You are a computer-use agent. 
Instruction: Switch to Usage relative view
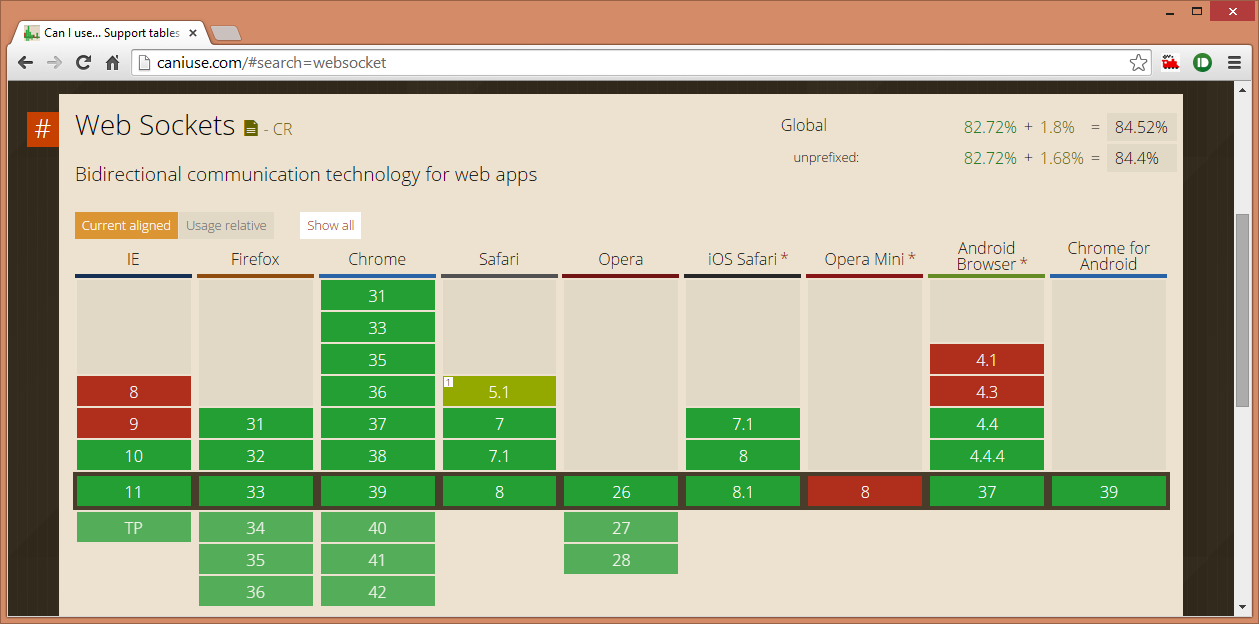pos(226,226)
